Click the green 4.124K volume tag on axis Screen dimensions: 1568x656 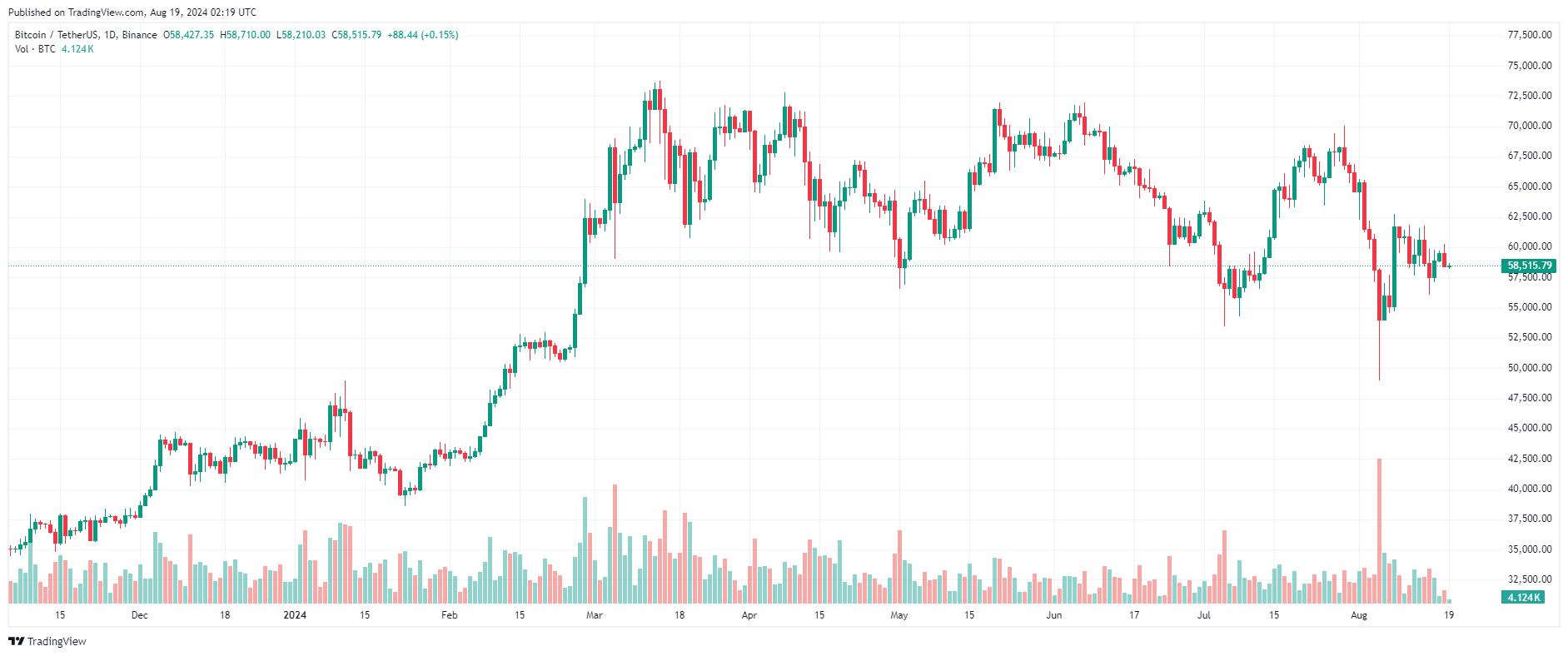click(1524, 597)
